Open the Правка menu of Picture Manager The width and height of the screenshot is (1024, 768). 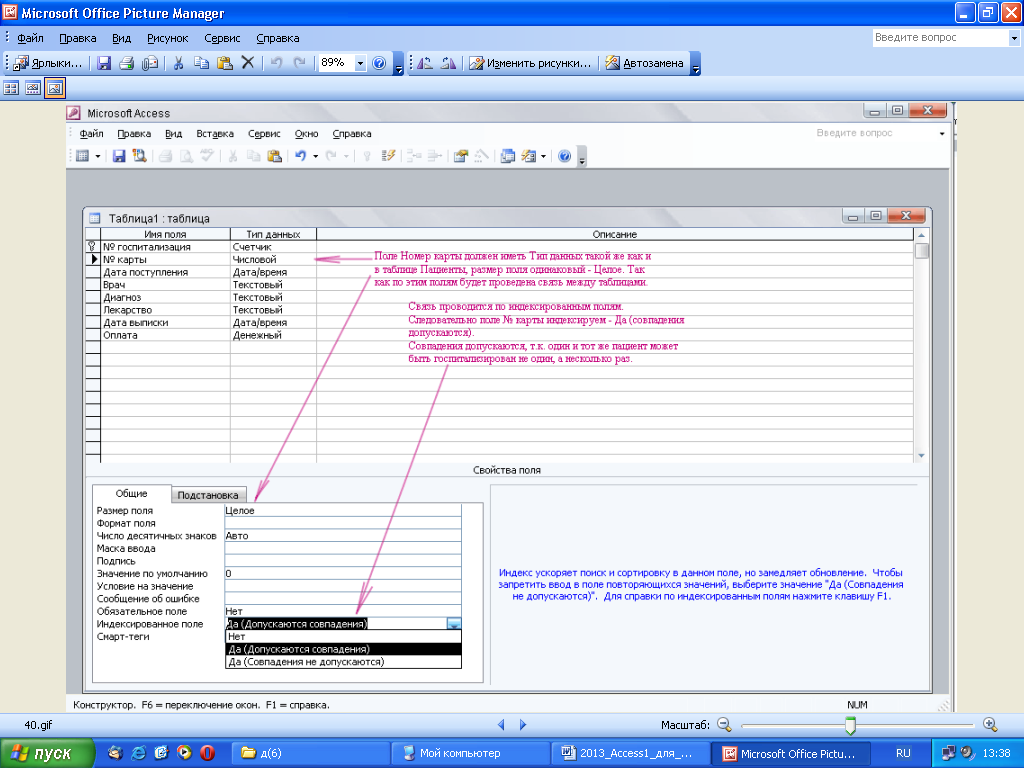pos(78,39)
